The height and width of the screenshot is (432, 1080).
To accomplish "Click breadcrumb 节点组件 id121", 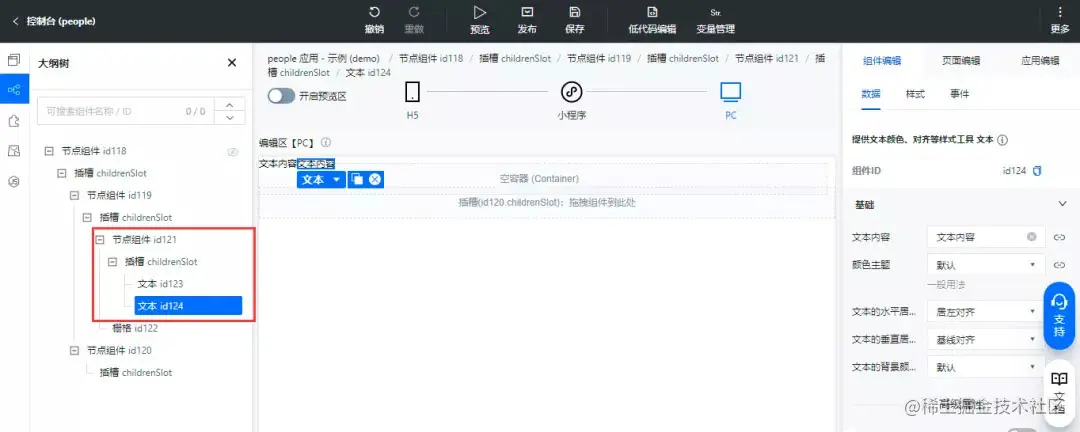I will pos(767,59).
